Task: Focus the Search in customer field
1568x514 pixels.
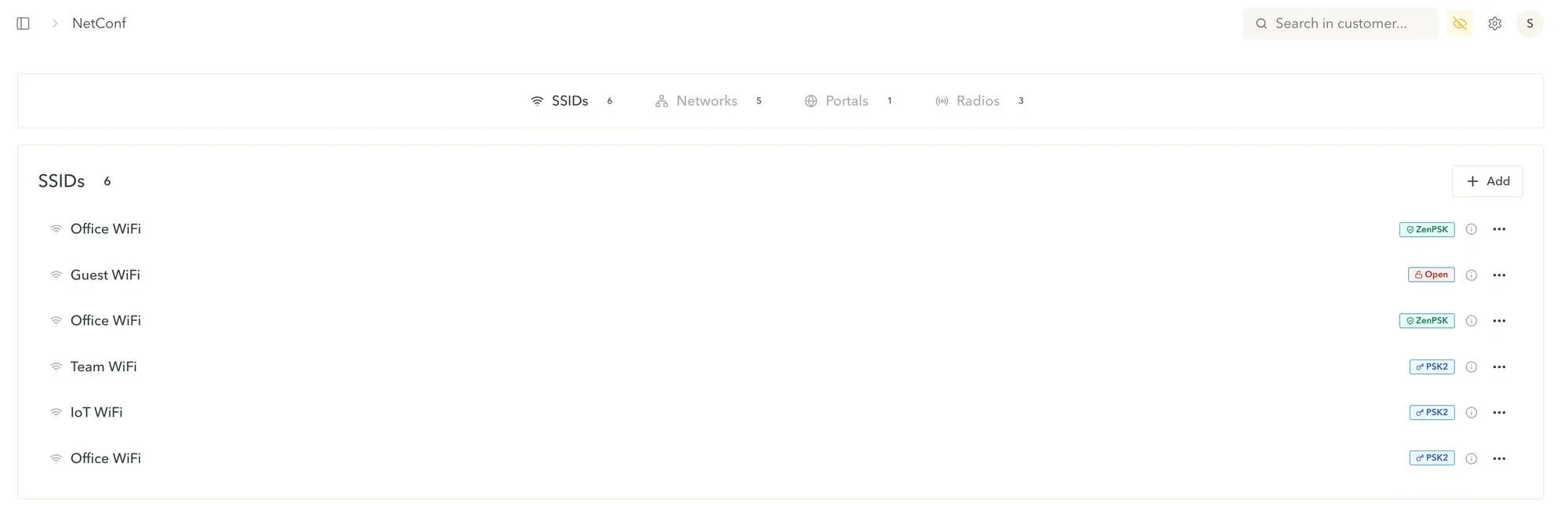Action: (1341, 24)
